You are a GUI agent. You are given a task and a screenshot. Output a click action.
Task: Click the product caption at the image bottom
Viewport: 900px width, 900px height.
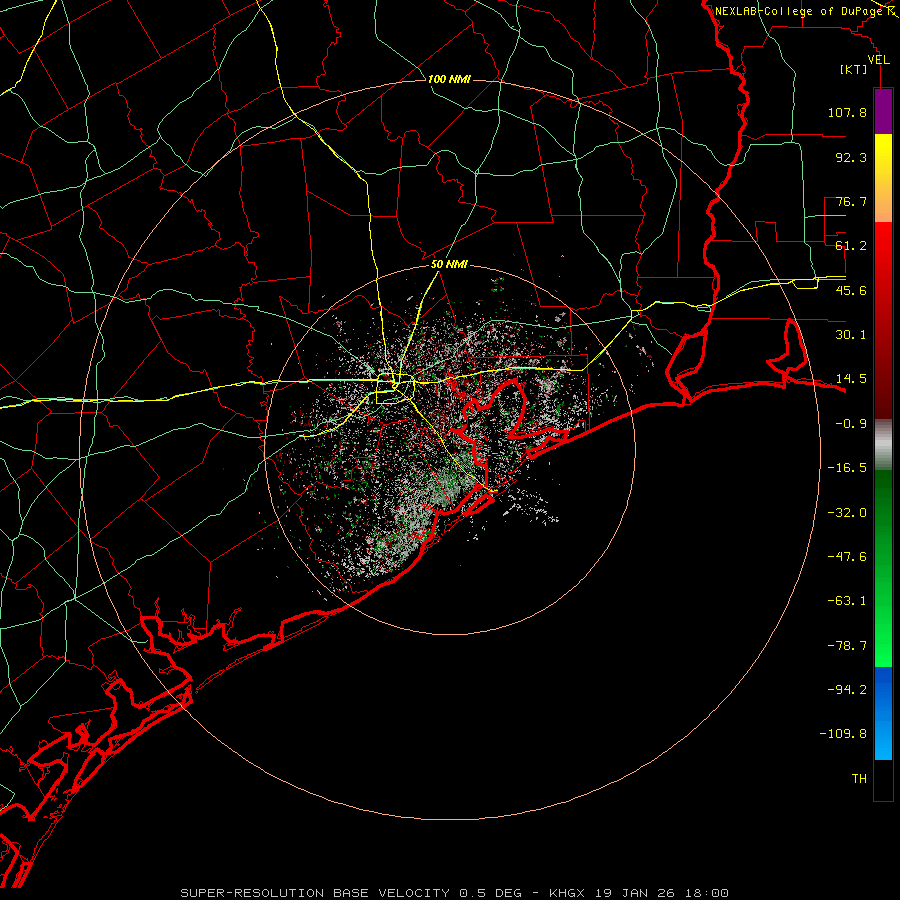pos(455,893)
